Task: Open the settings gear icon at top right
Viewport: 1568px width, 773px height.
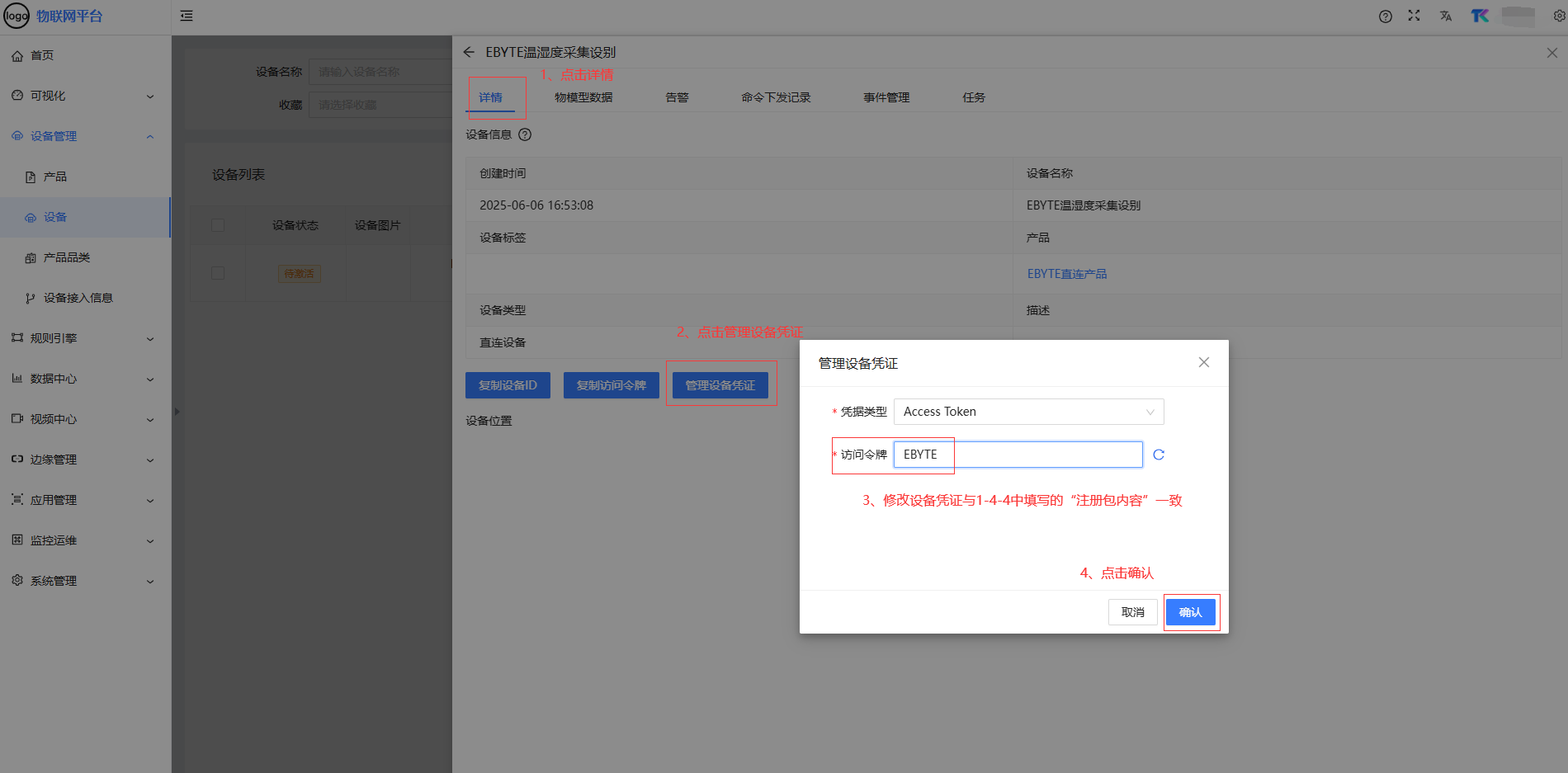Action: pyautogui.click(x=1559, y=16)
